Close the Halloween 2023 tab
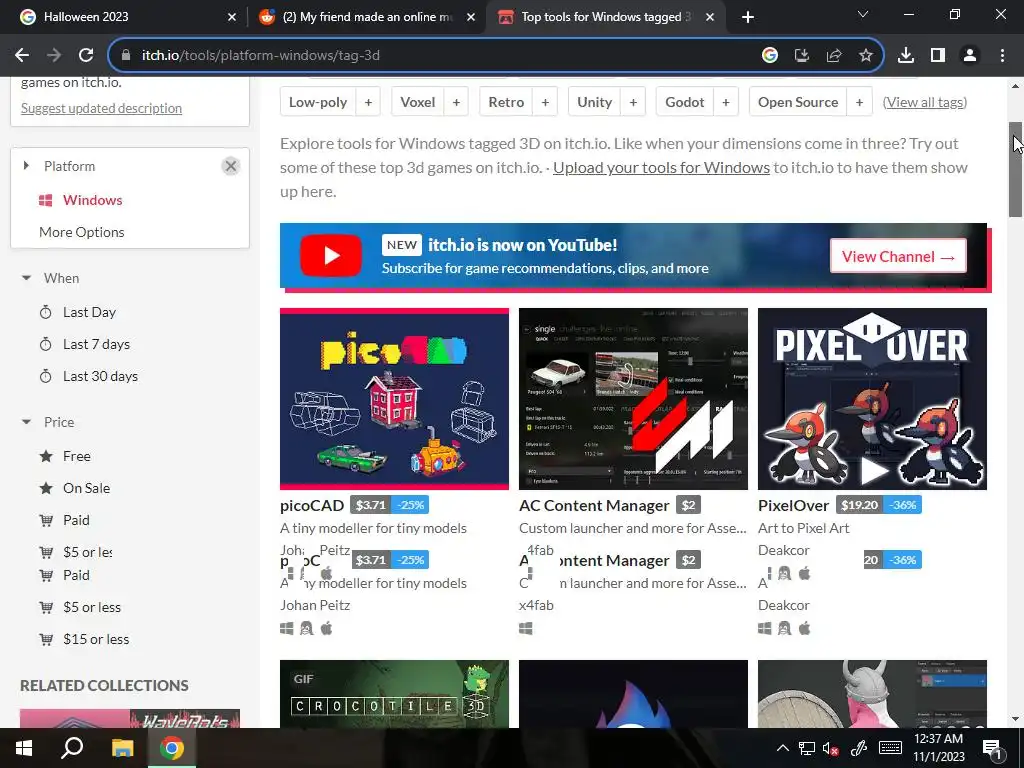This screenshot has height=768, width=1024. click(x=232, y=17)
